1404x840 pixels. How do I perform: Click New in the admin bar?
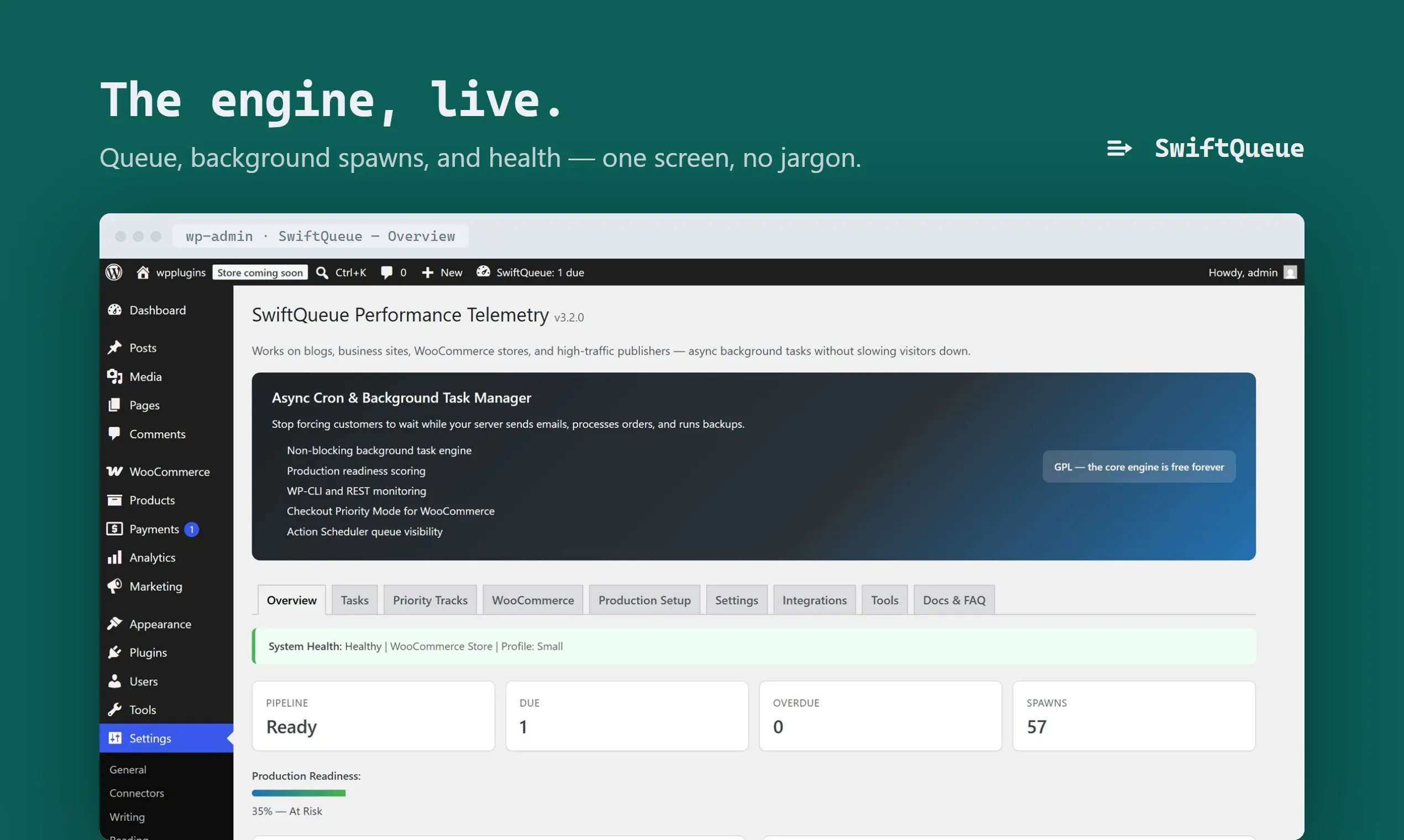(x=451, y=272)
